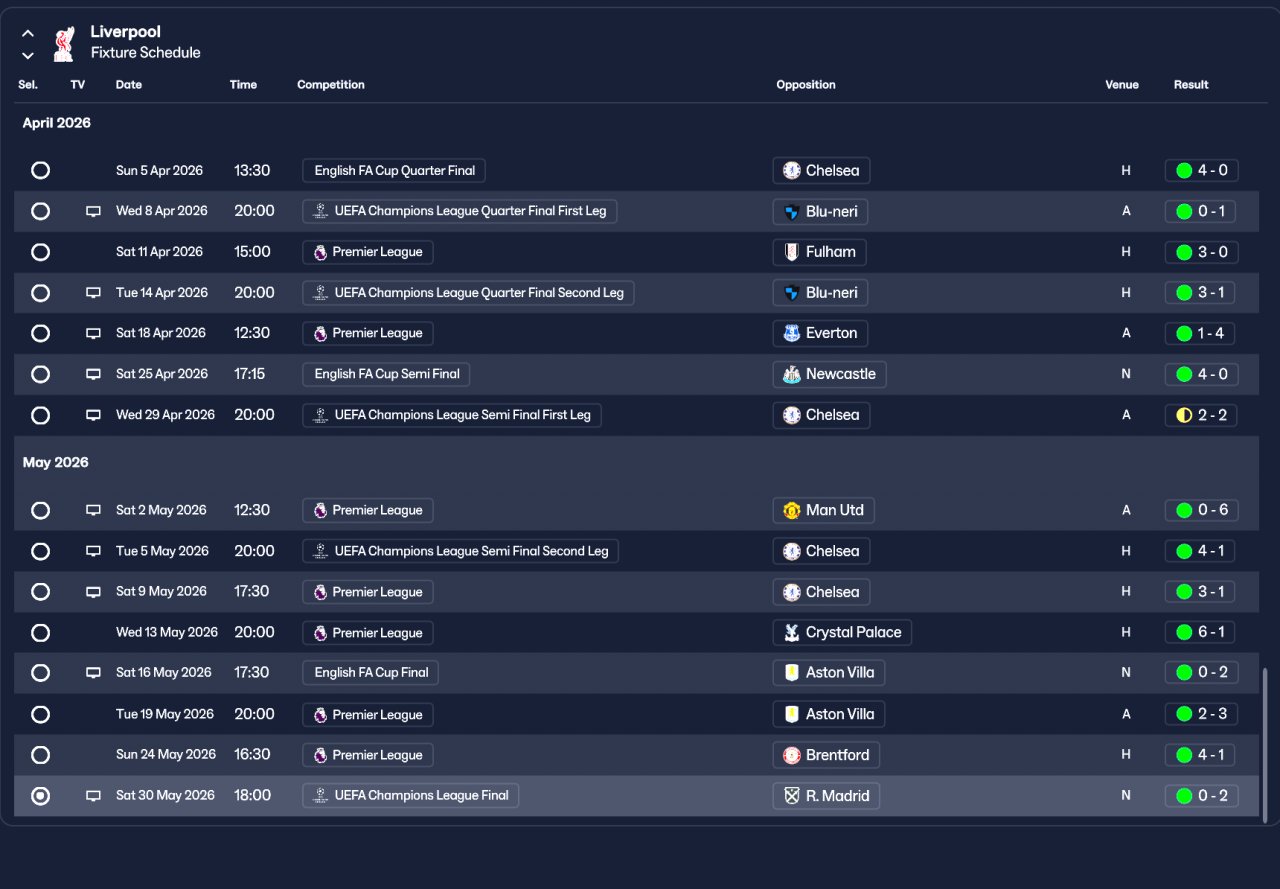This screenshot has width=1280, height=889.
Task: Click the Time column header
Action: [243, 85]
